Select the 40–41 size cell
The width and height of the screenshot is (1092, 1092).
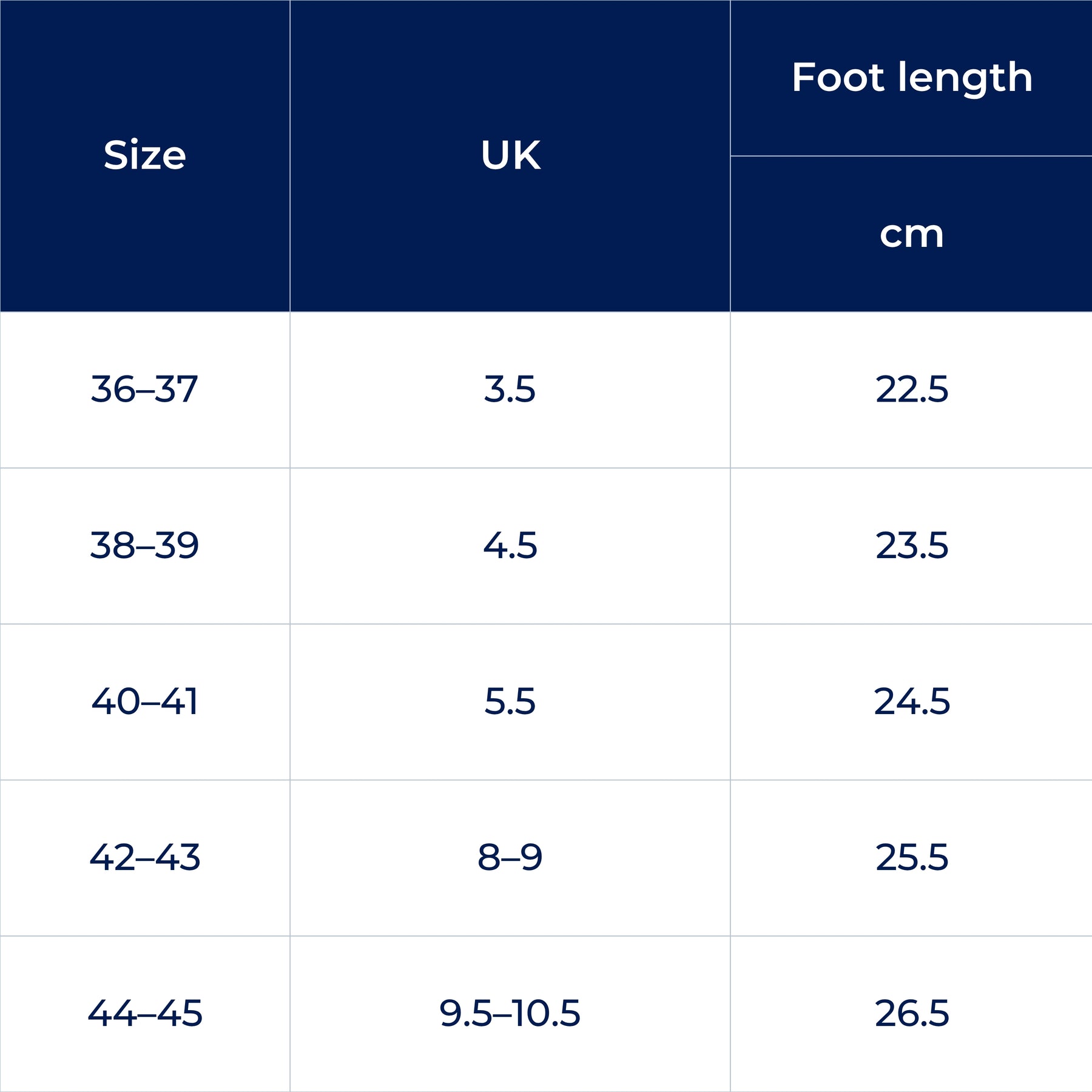coord(144,701)
